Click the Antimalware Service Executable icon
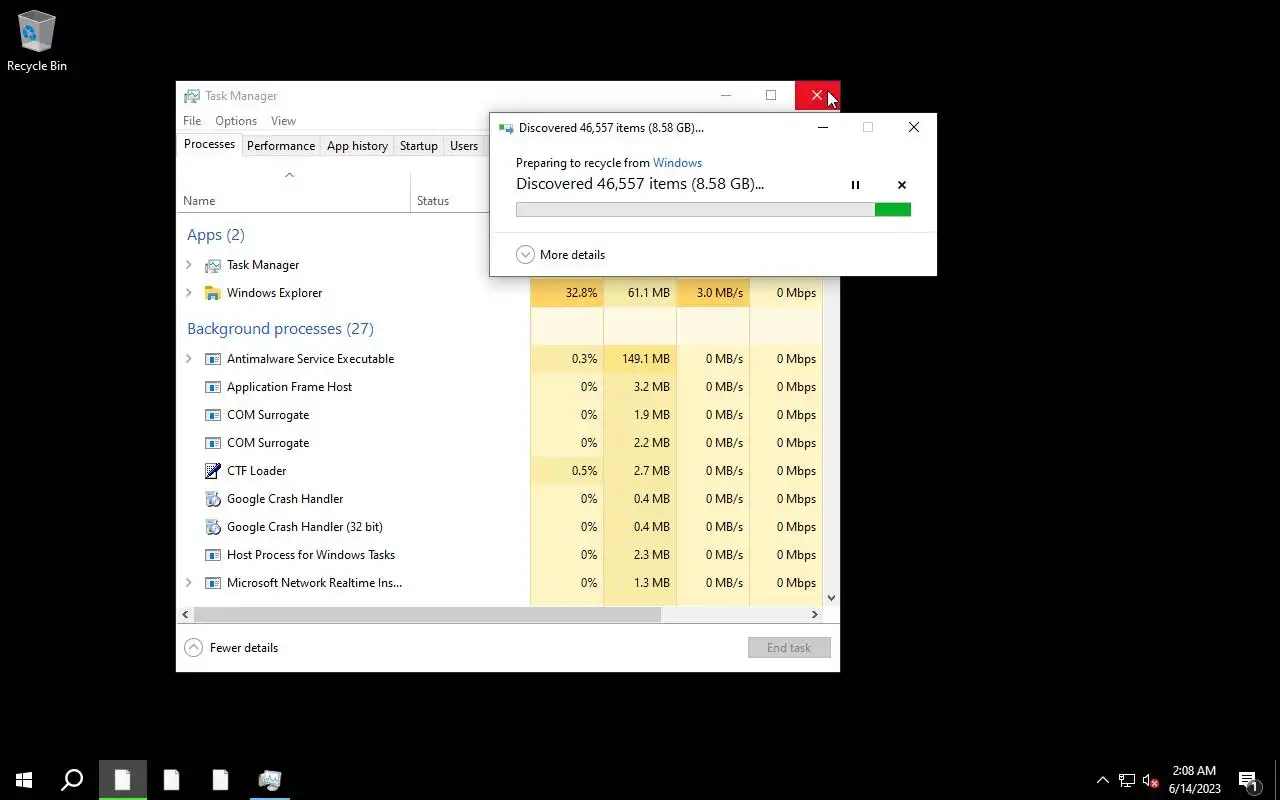 tap(212, 359)
